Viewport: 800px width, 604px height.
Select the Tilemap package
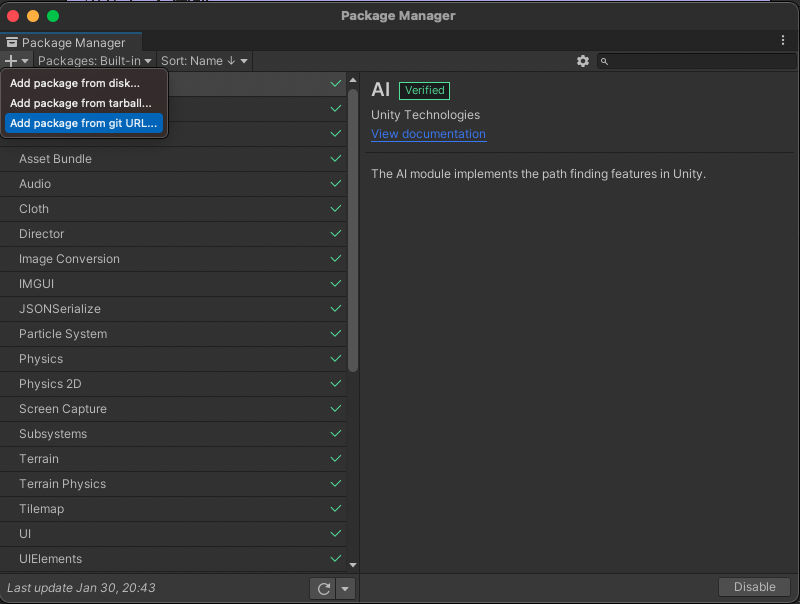pyautogui.click(x=173, y=509)
